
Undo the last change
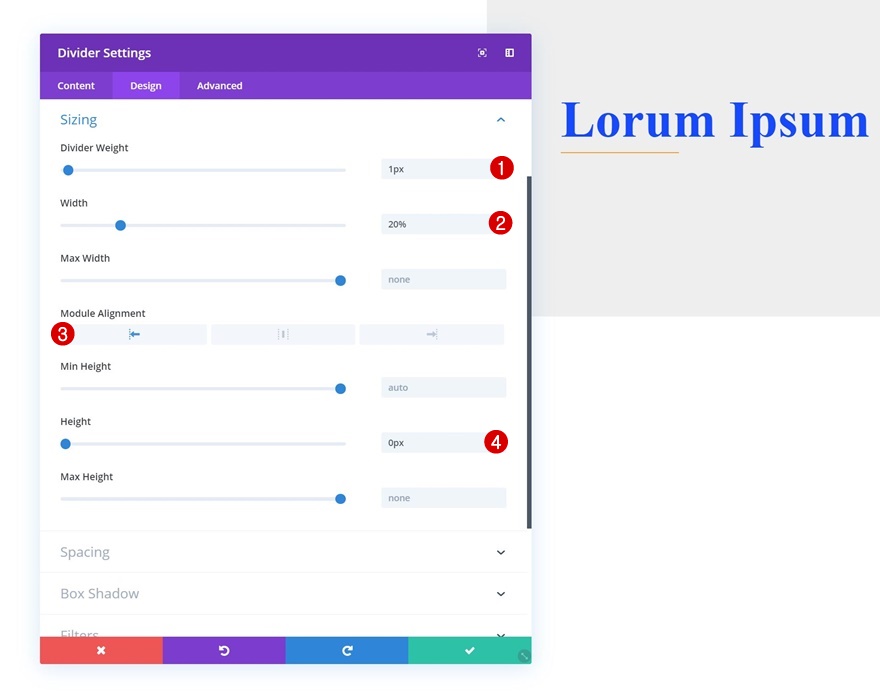[x=224, y=650]
